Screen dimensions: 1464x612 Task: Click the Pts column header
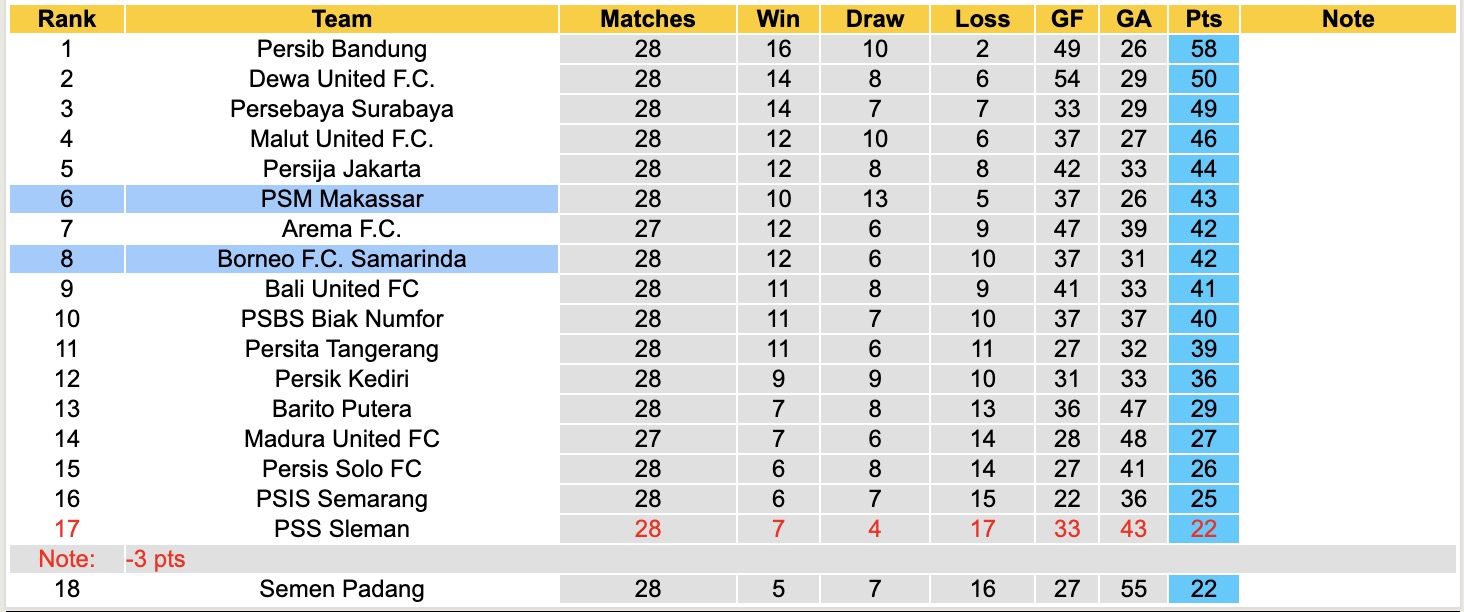(x=1203, y=19)
